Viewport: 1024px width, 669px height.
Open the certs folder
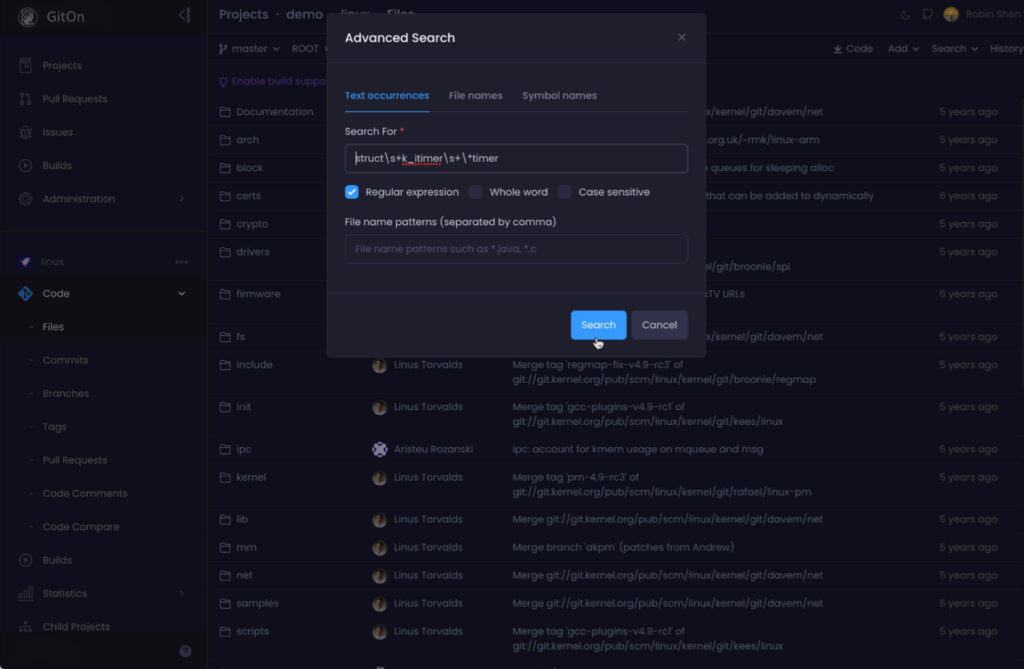[x=248, y=196]
